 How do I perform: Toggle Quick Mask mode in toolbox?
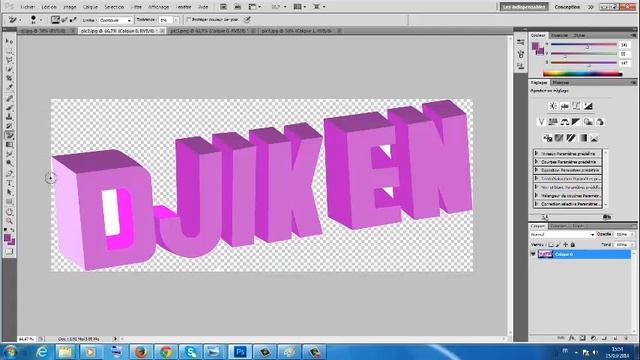click(9, 252)
